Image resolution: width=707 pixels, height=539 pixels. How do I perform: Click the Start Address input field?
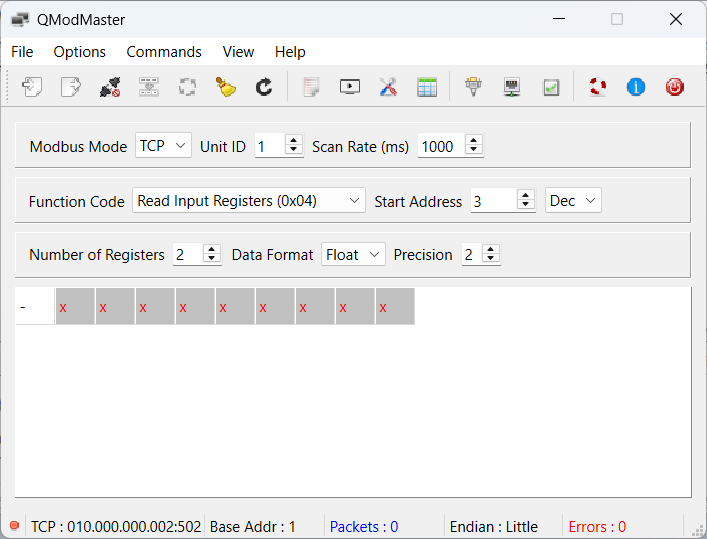(494, 200)
